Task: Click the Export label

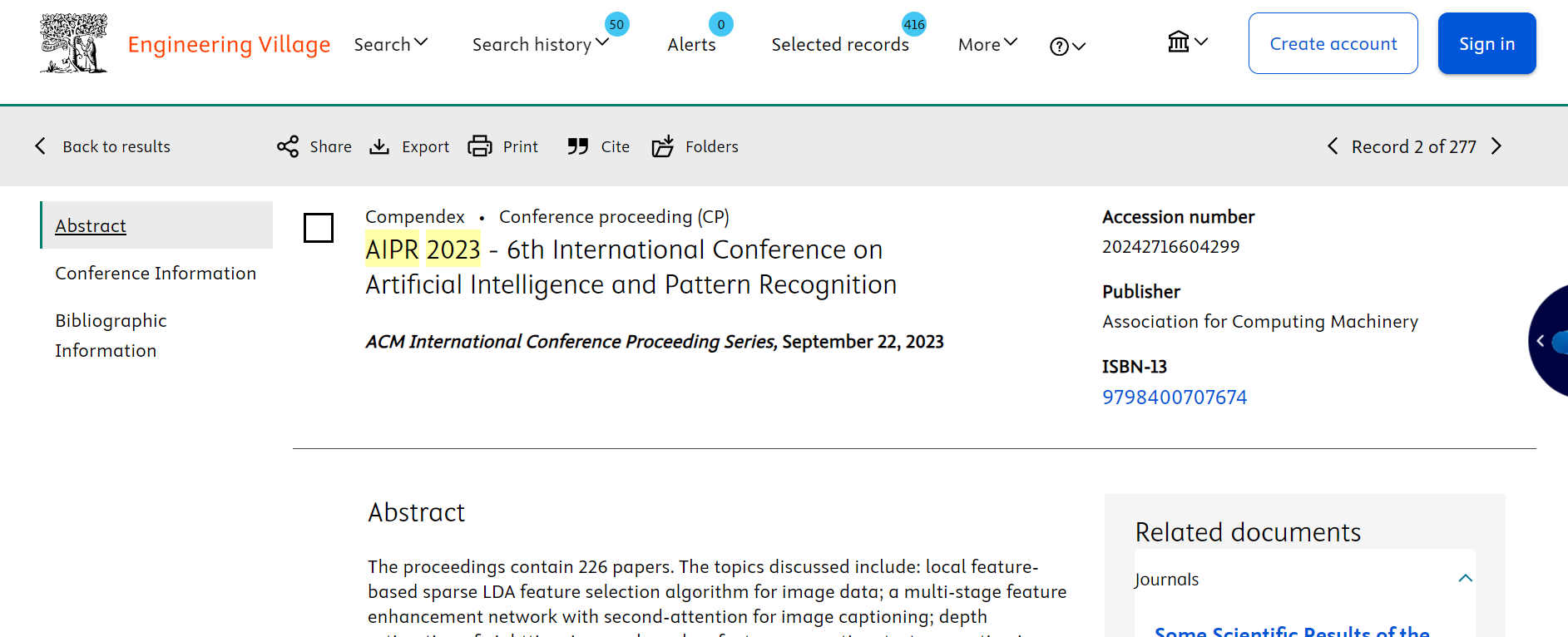Action: [425, 146]
